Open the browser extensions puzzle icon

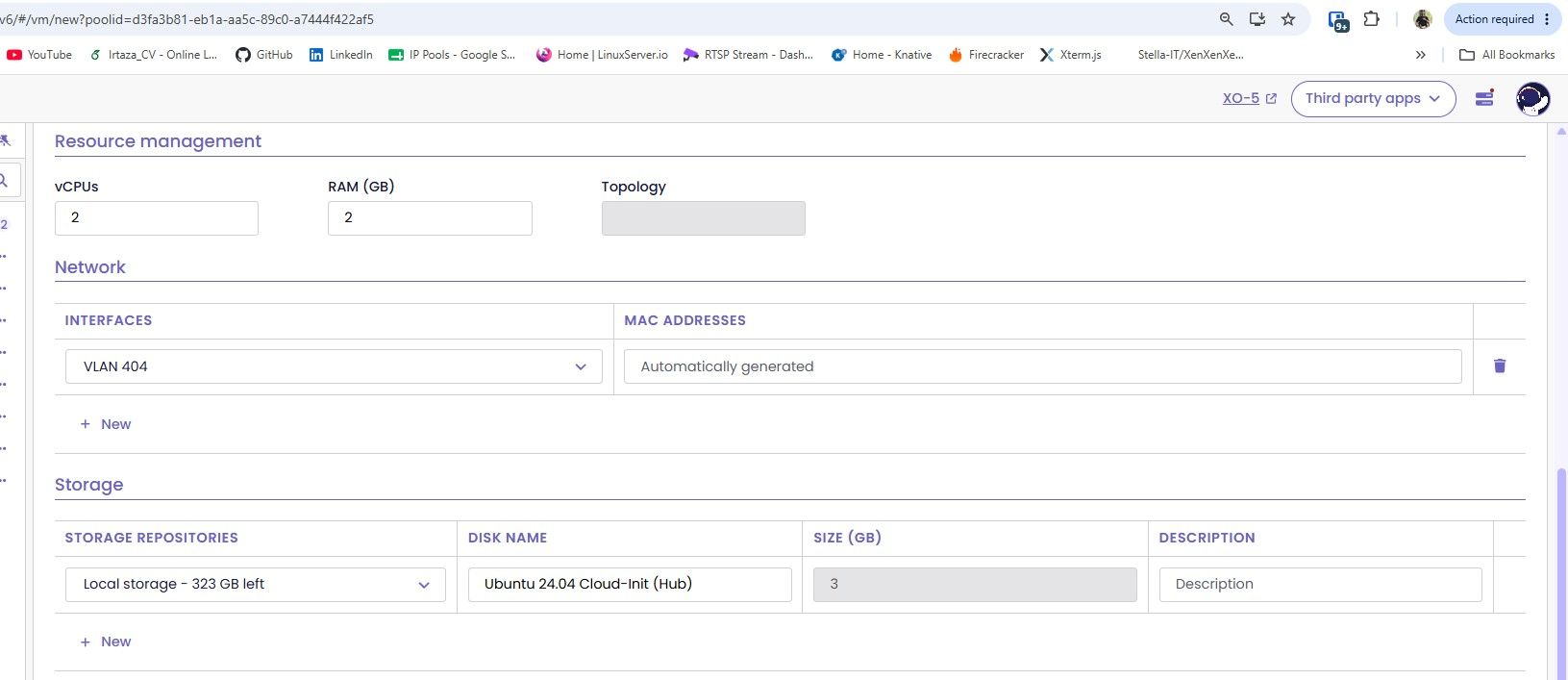(x=1372, y=19)
